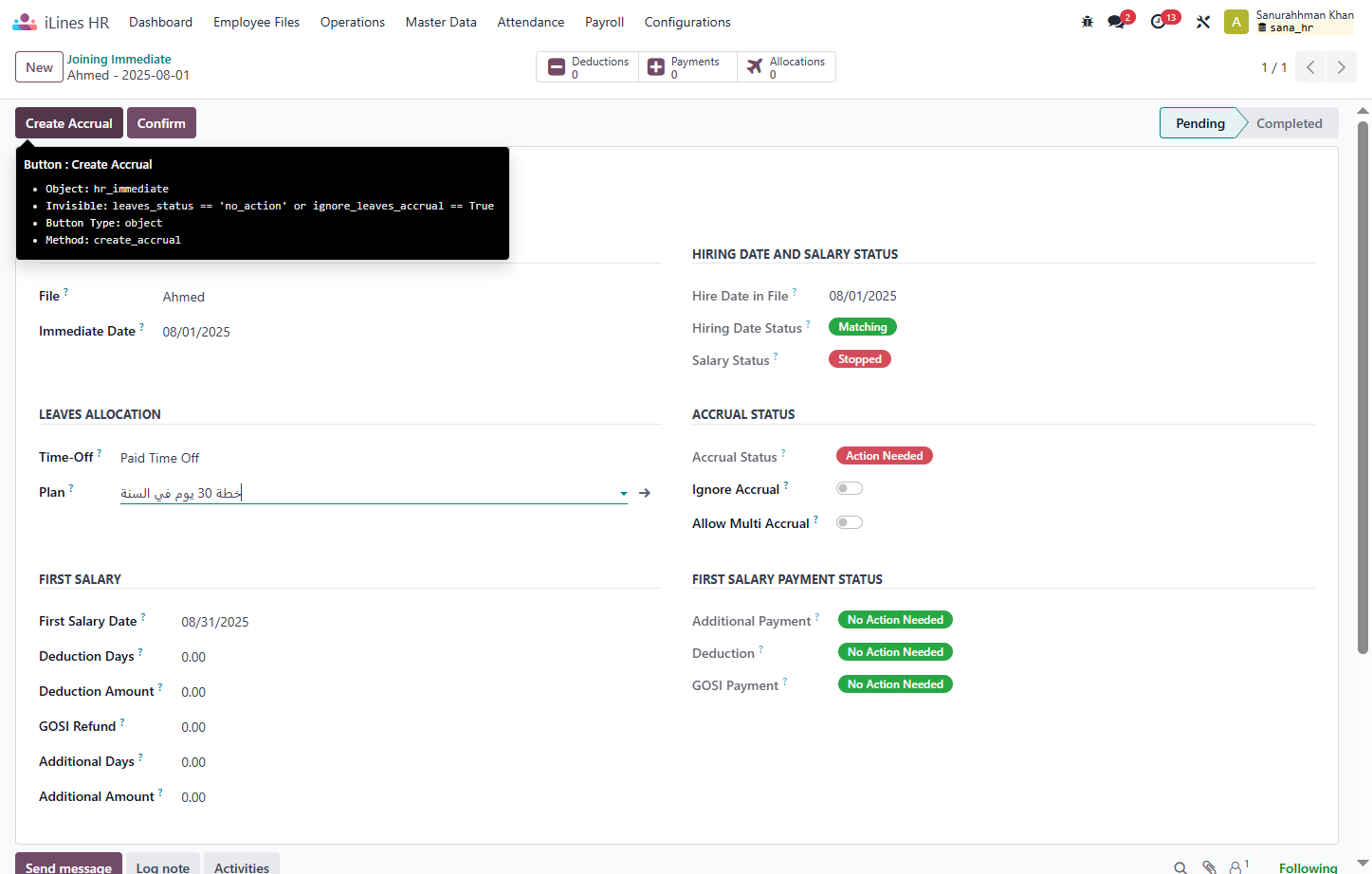Select the Pending status stage

point(1199,123)
